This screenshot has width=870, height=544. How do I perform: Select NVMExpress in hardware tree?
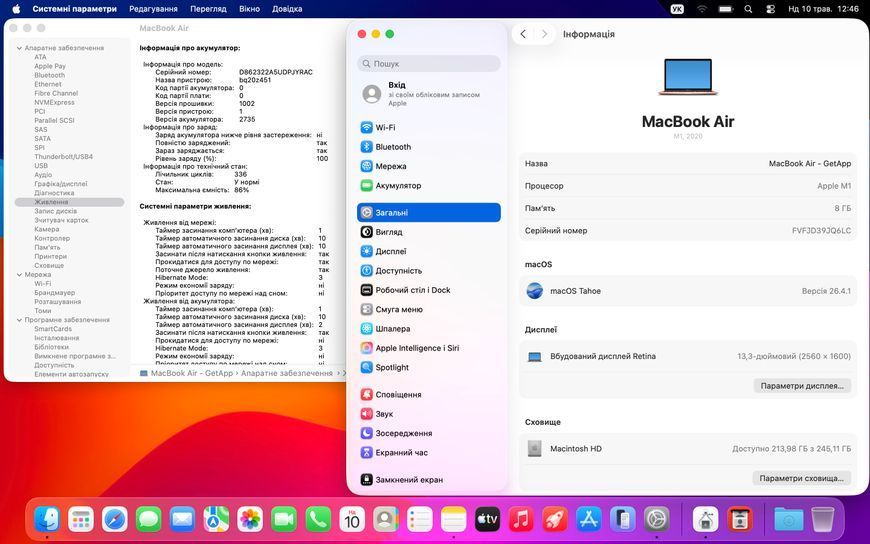click(54, 103)
